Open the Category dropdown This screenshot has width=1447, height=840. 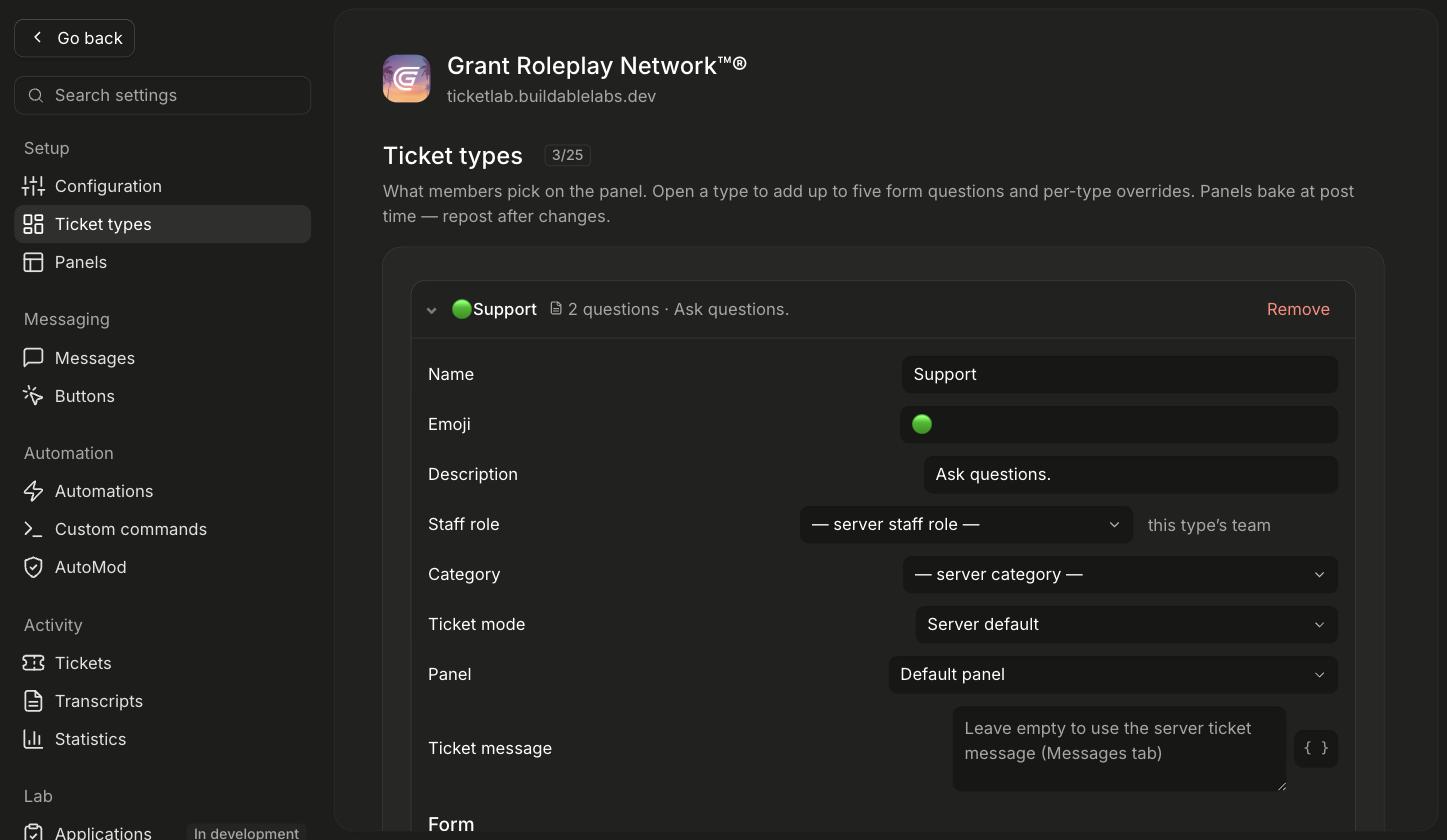pyautogui.click(x=1120, y=574)
